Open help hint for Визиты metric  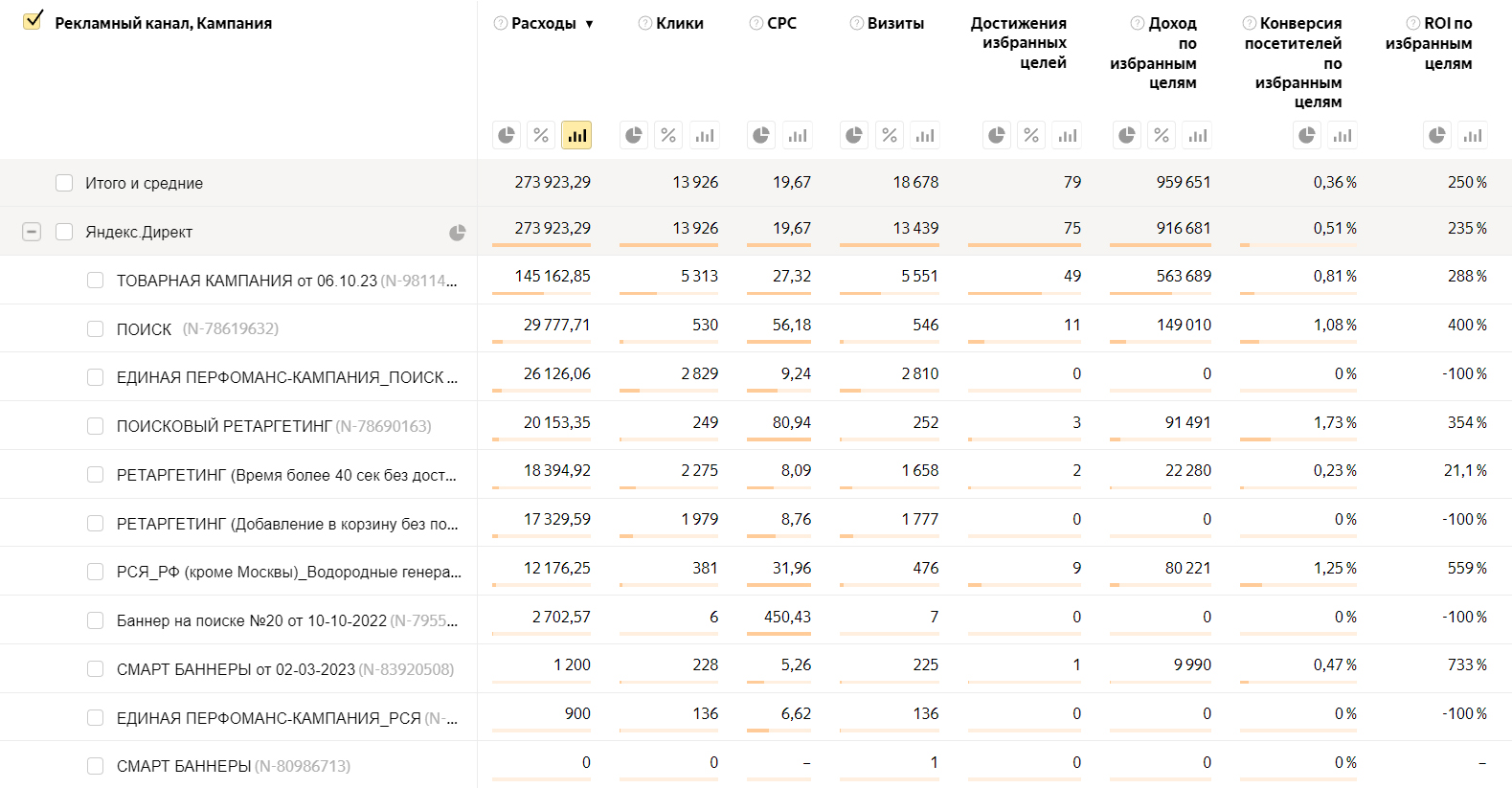pyautogui.click(x=857, y=23)
